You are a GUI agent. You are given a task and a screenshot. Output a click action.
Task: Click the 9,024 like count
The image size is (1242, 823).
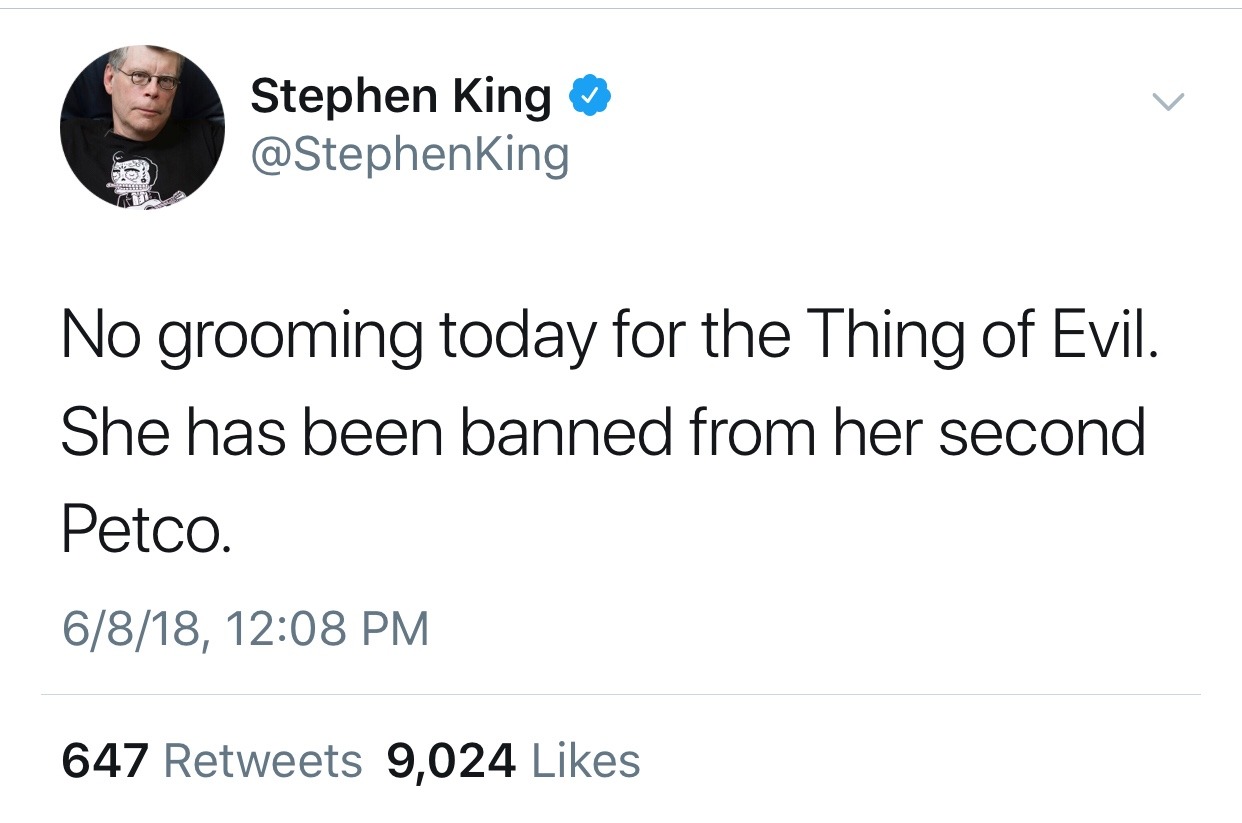click(451, 761)
